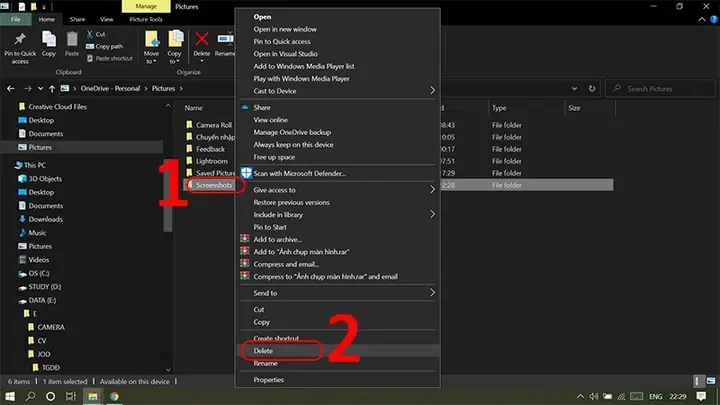Select This PC in navigation pane
Viewport: 720px width, 405px height.
35,165
